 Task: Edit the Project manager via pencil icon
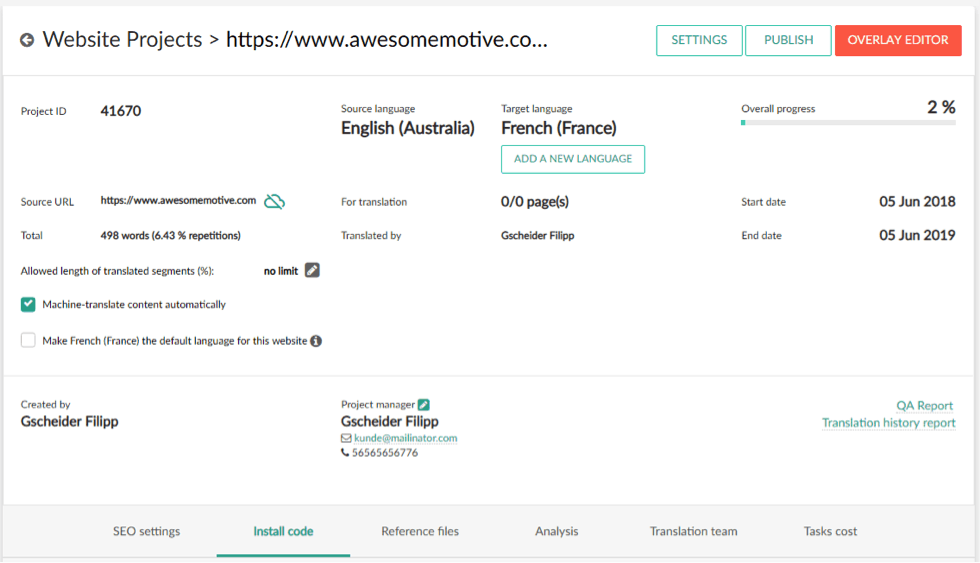tap(424, 404)
